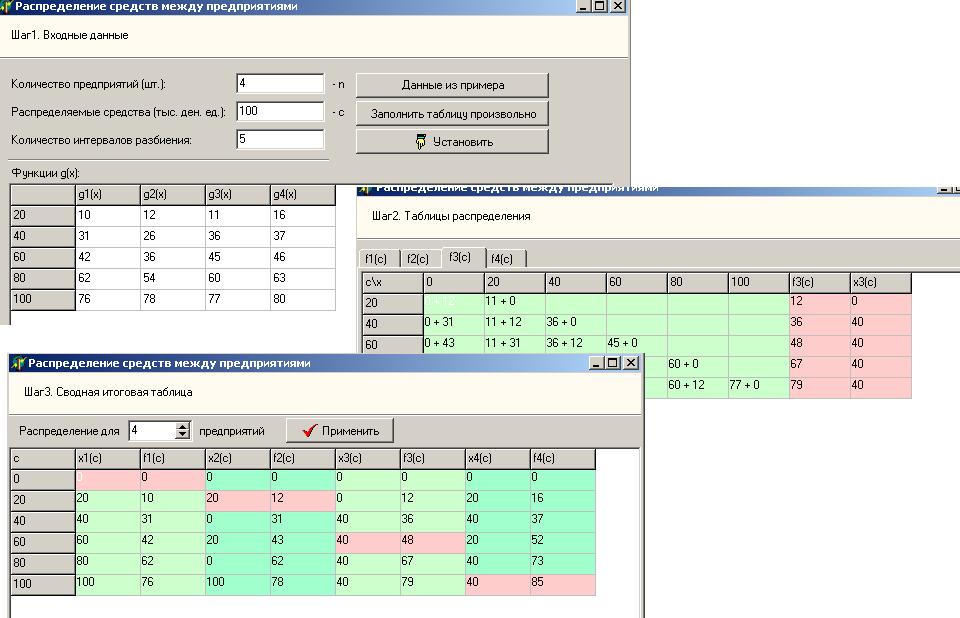This screenshot has height=618, width=960.
Task: Minimize the Шаг1 input data window
Action: click(584, 6)
